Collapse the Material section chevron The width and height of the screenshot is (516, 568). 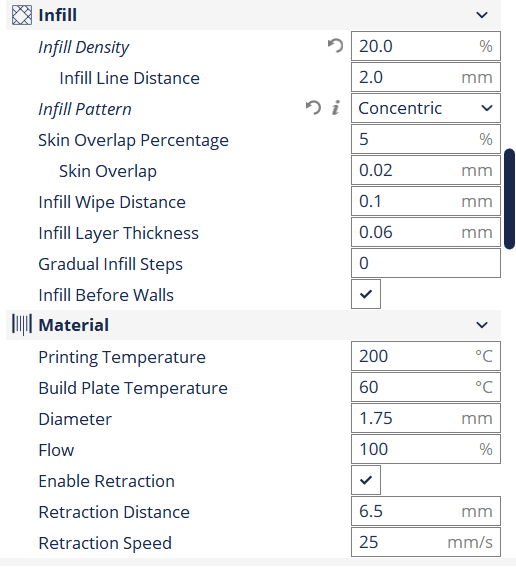pyautogui.click(x=482, y=325)
